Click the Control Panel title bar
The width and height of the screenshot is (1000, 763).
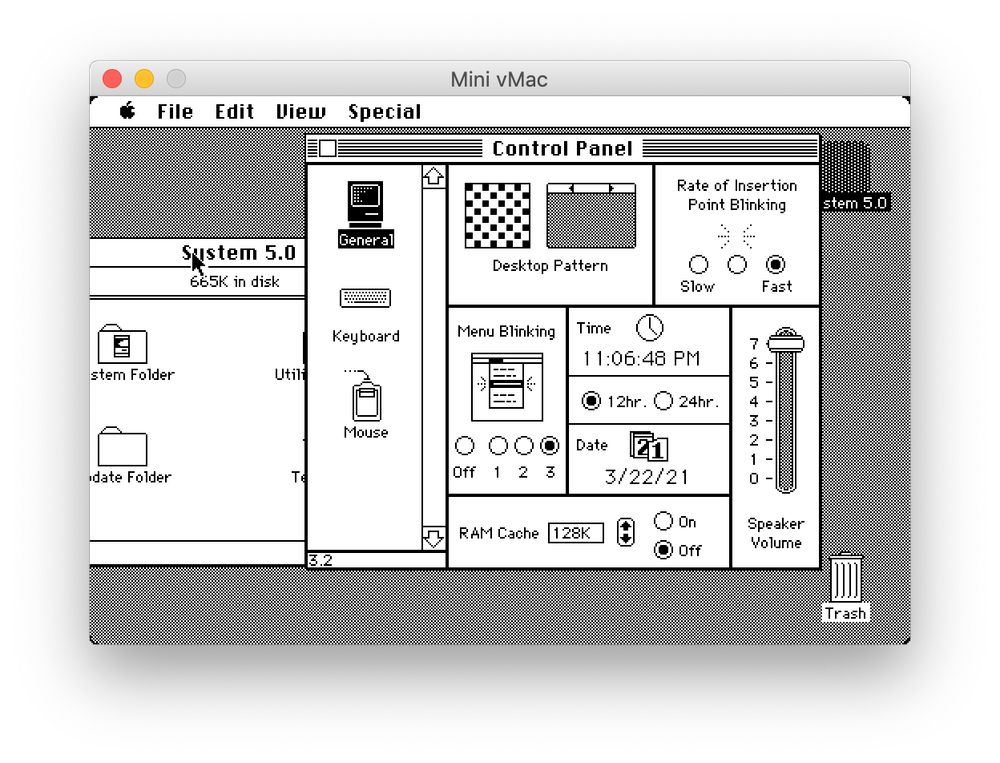[x=562, y=149]
